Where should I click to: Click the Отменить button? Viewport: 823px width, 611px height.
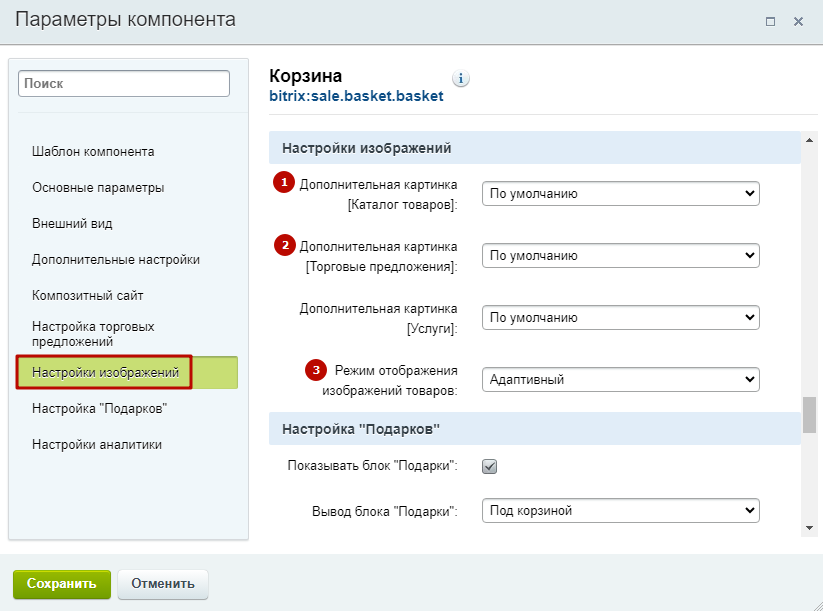click(163, 584)
